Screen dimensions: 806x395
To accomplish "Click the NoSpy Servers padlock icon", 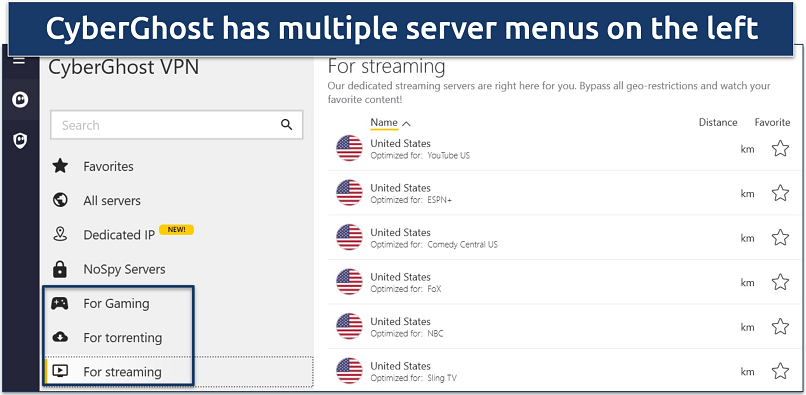I will pos(60,269).
